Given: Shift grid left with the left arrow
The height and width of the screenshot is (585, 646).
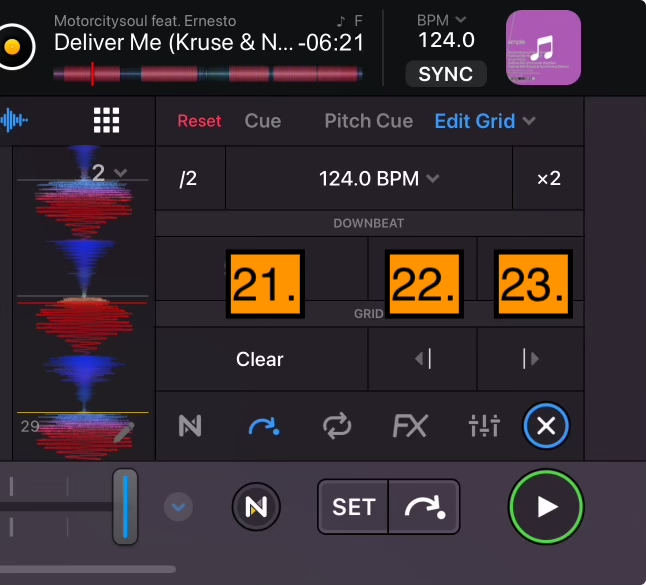Looking at the screenshot, I should [423, 359].
